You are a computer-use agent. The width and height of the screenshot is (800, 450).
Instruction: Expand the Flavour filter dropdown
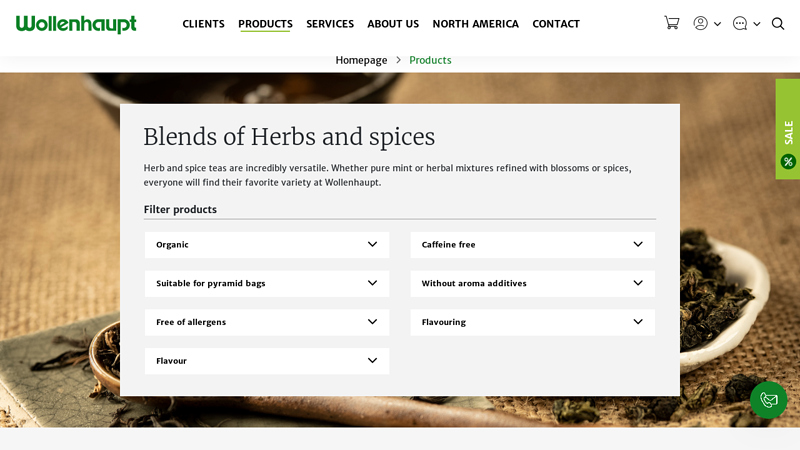(267, 361)
